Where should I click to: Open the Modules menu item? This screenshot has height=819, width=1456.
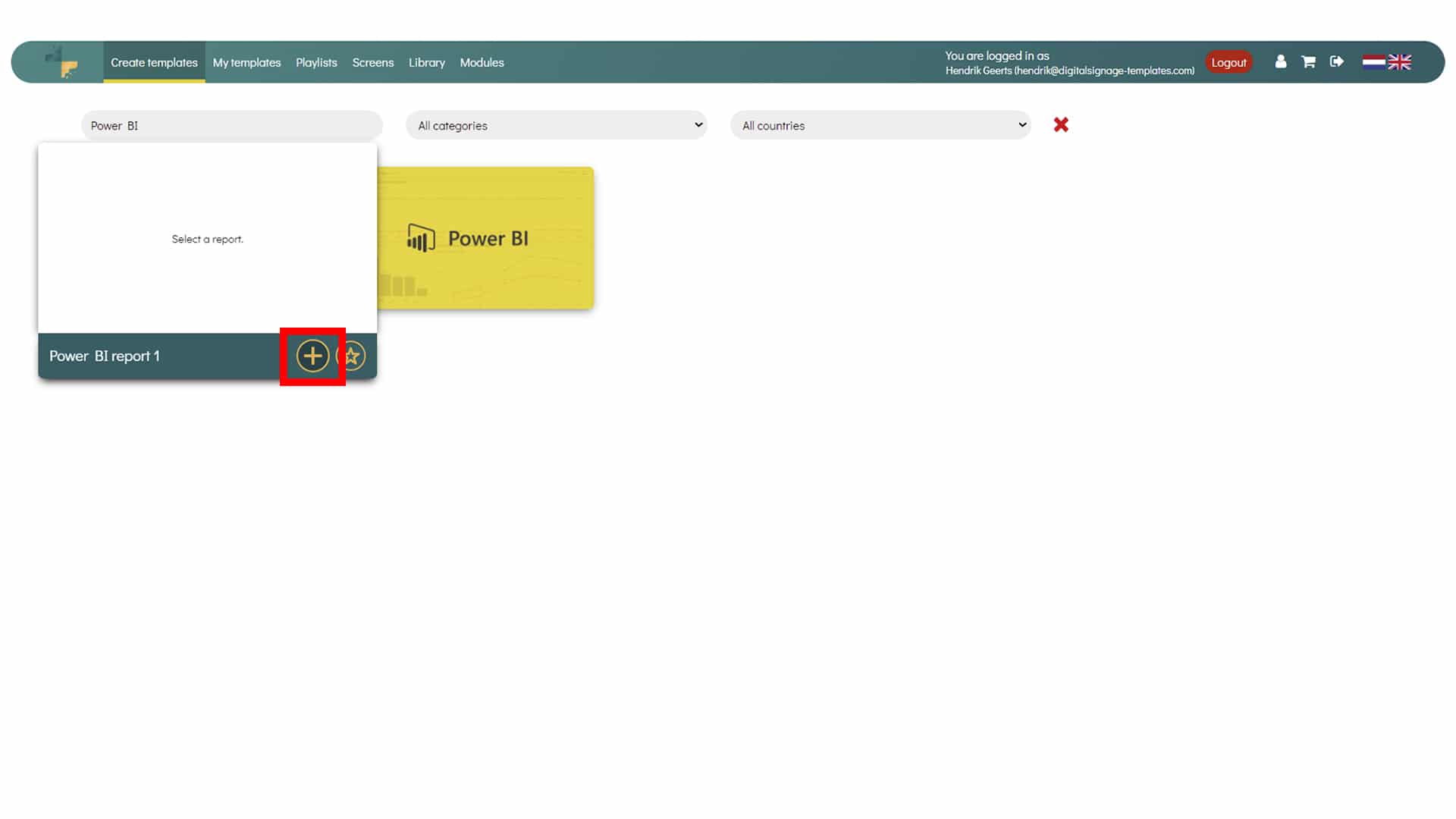(482, 62)
